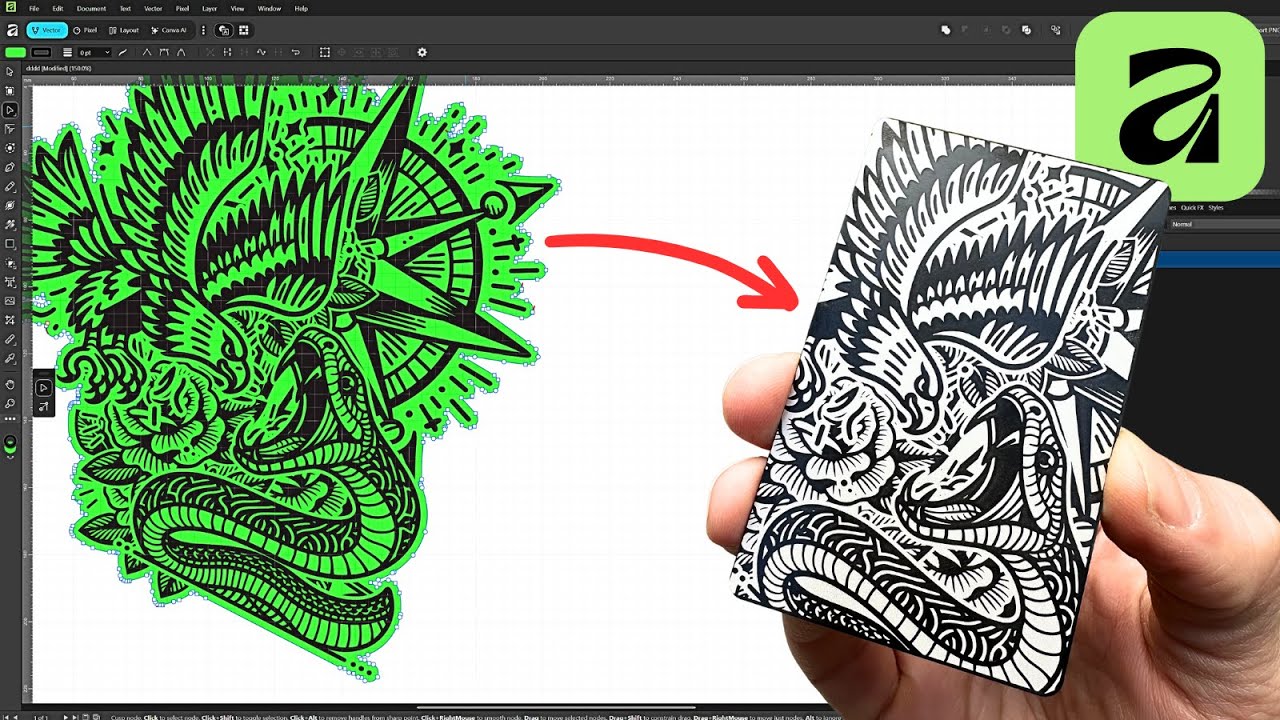Screen dimensions: 1280x720
Task: Select the hand View tool
Action: [10, 384]
